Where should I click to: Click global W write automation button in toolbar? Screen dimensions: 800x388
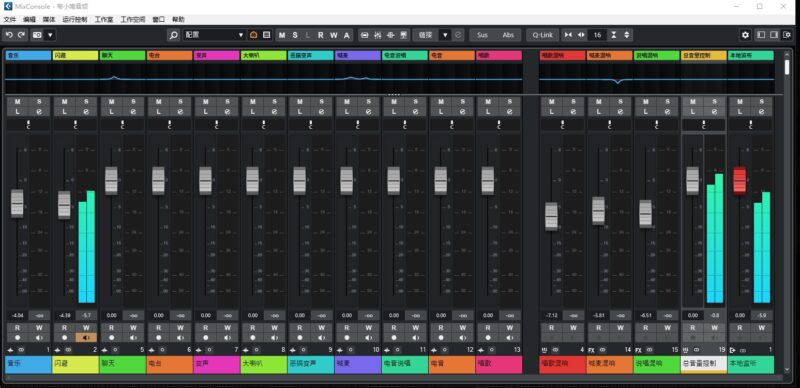(334, 35)
